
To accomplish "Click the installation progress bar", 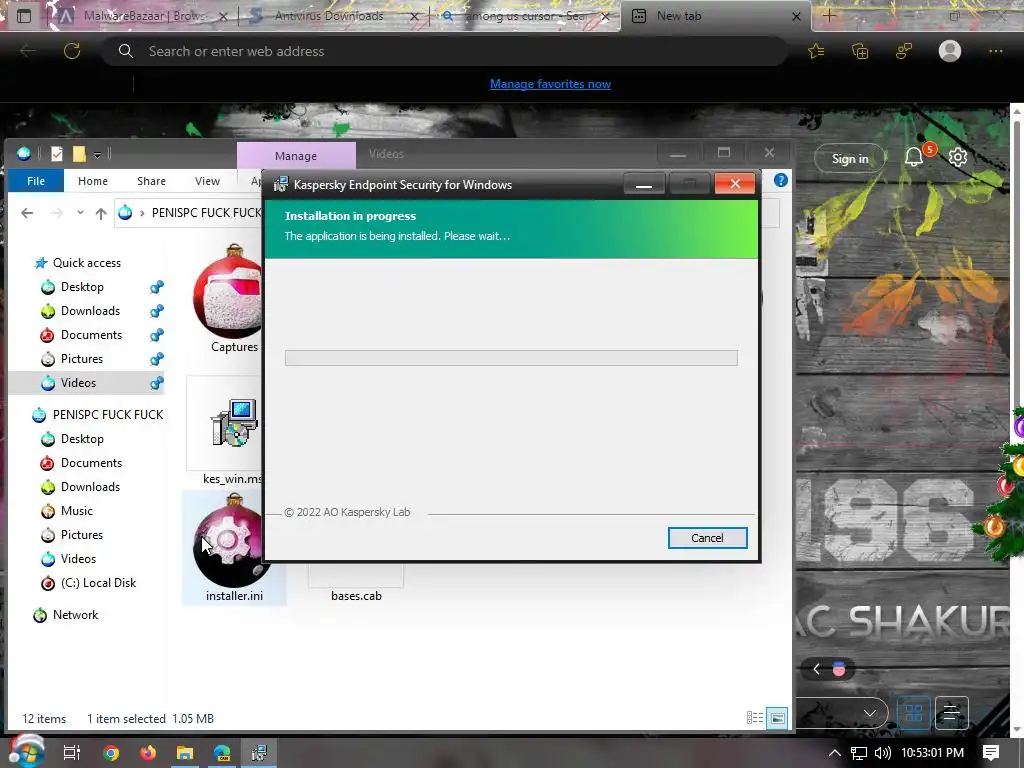I will click(511, 358).
